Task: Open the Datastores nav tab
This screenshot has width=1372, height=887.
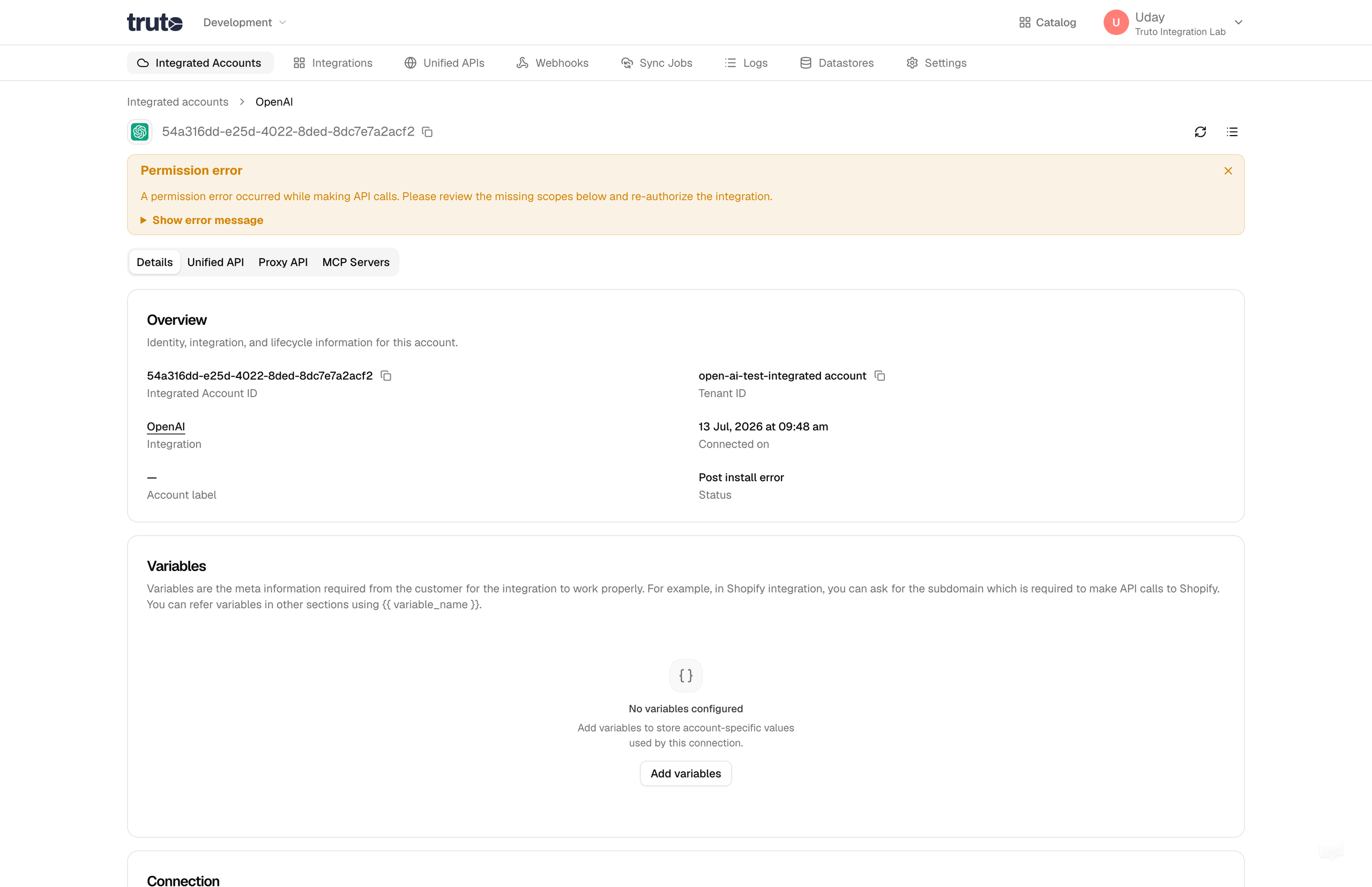Action: 837,63
